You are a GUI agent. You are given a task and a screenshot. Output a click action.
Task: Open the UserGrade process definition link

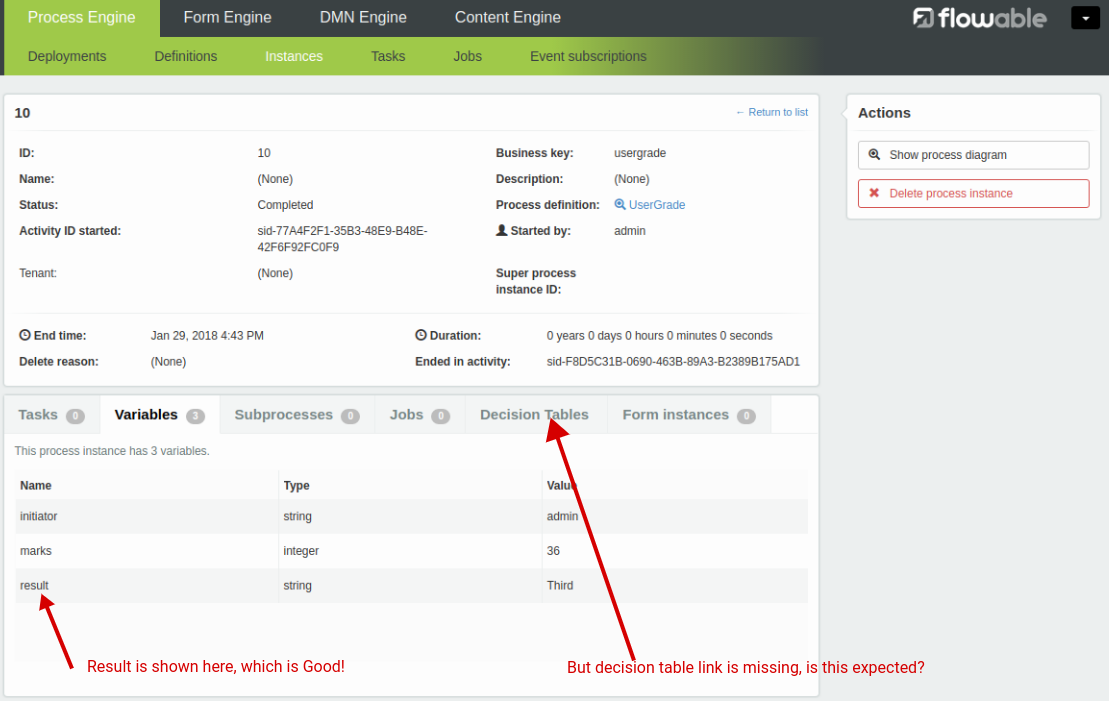(657, 205)
